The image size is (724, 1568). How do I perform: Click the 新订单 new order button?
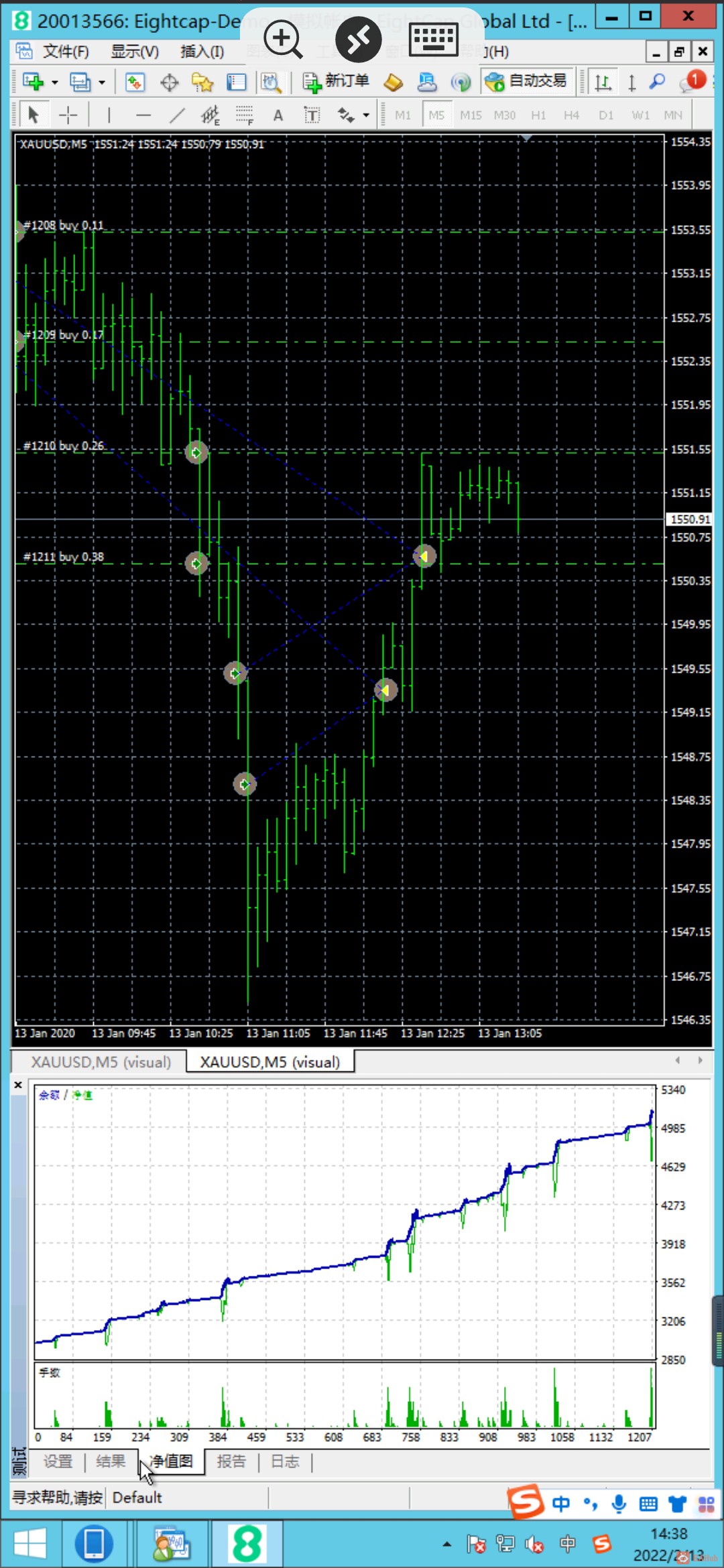click(x=335, y=82)
